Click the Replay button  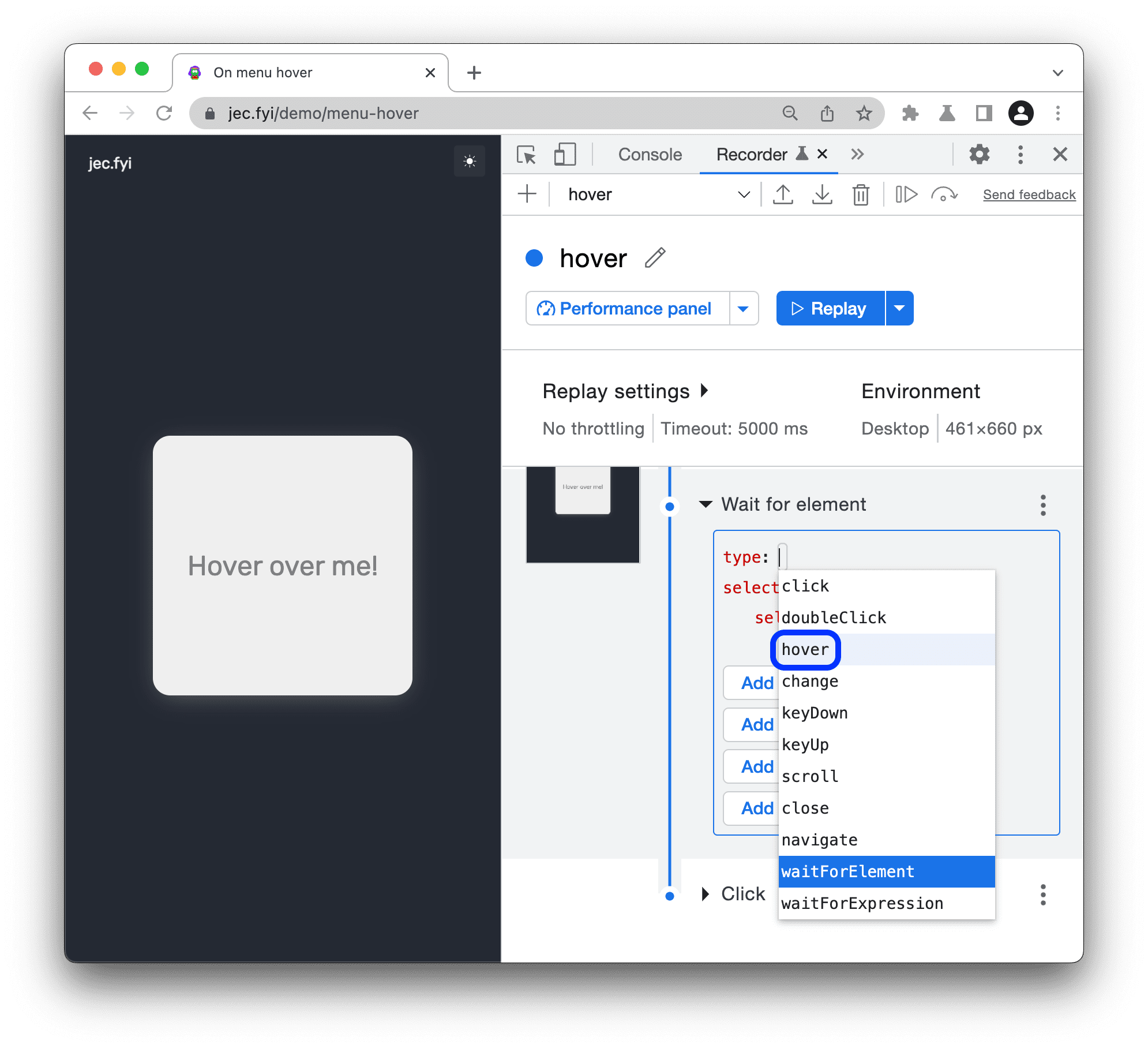click(x=830, y=308)
